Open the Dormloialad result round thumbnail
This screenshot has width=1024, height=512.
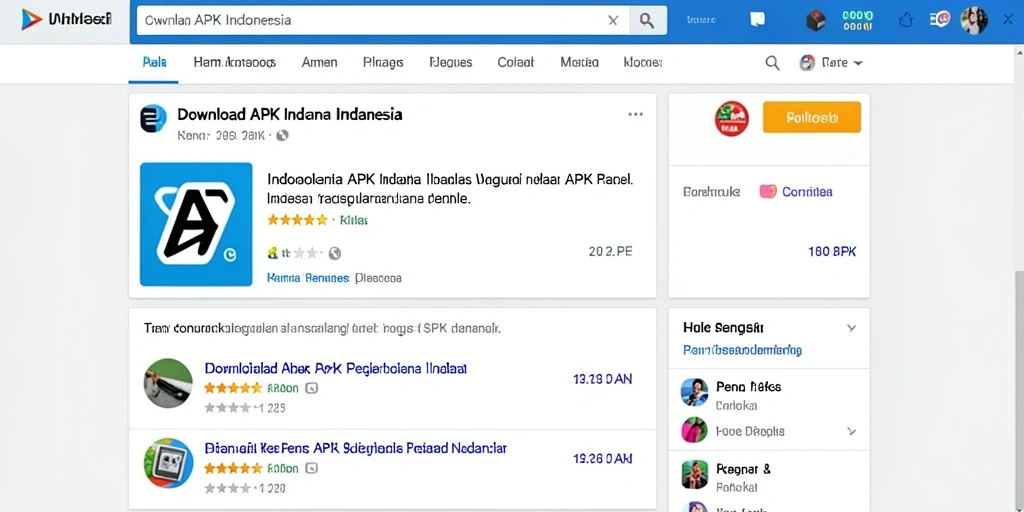(168, 383)
